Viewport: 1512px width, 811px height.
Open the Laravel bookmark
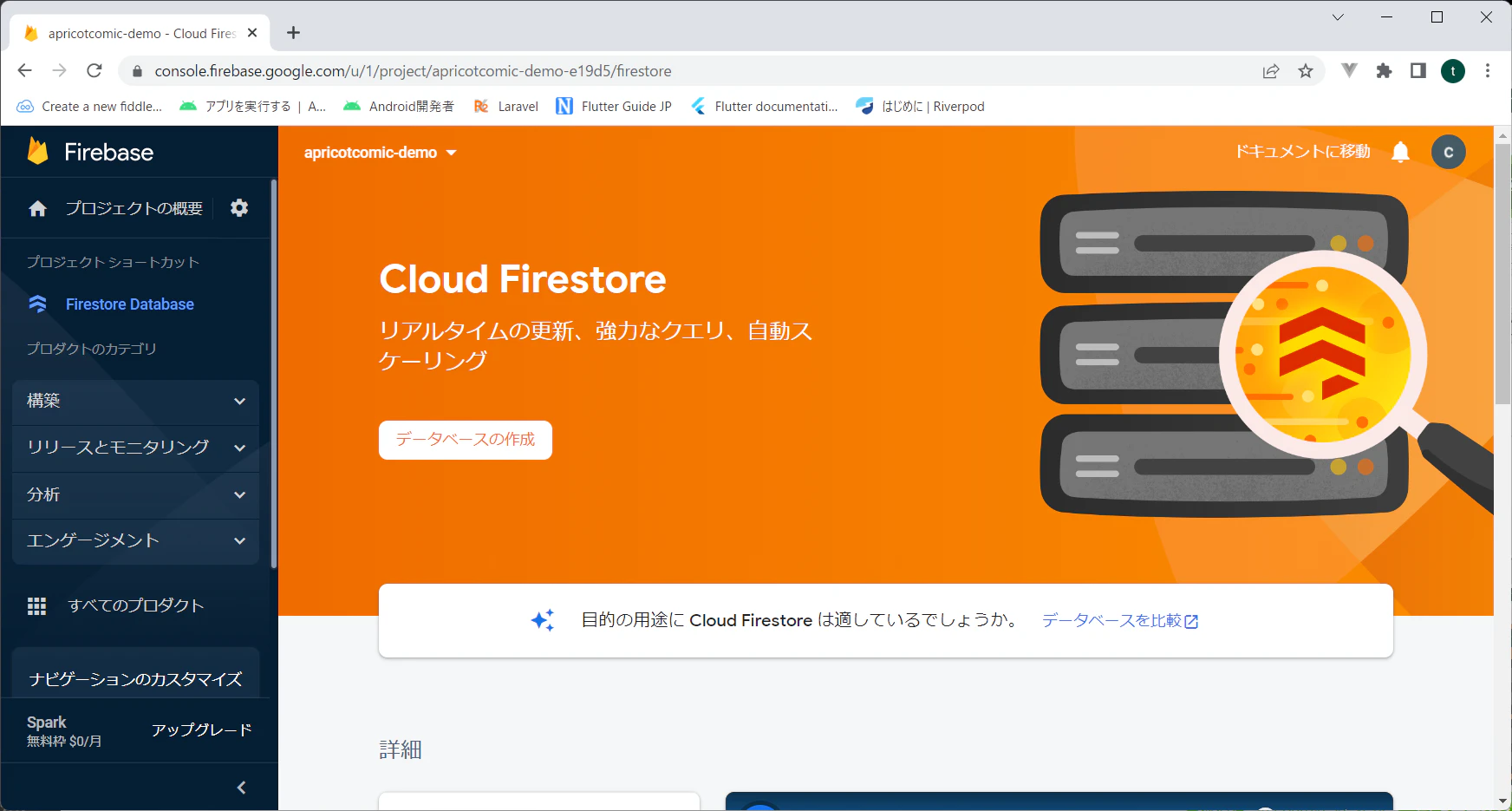(505, 107)
